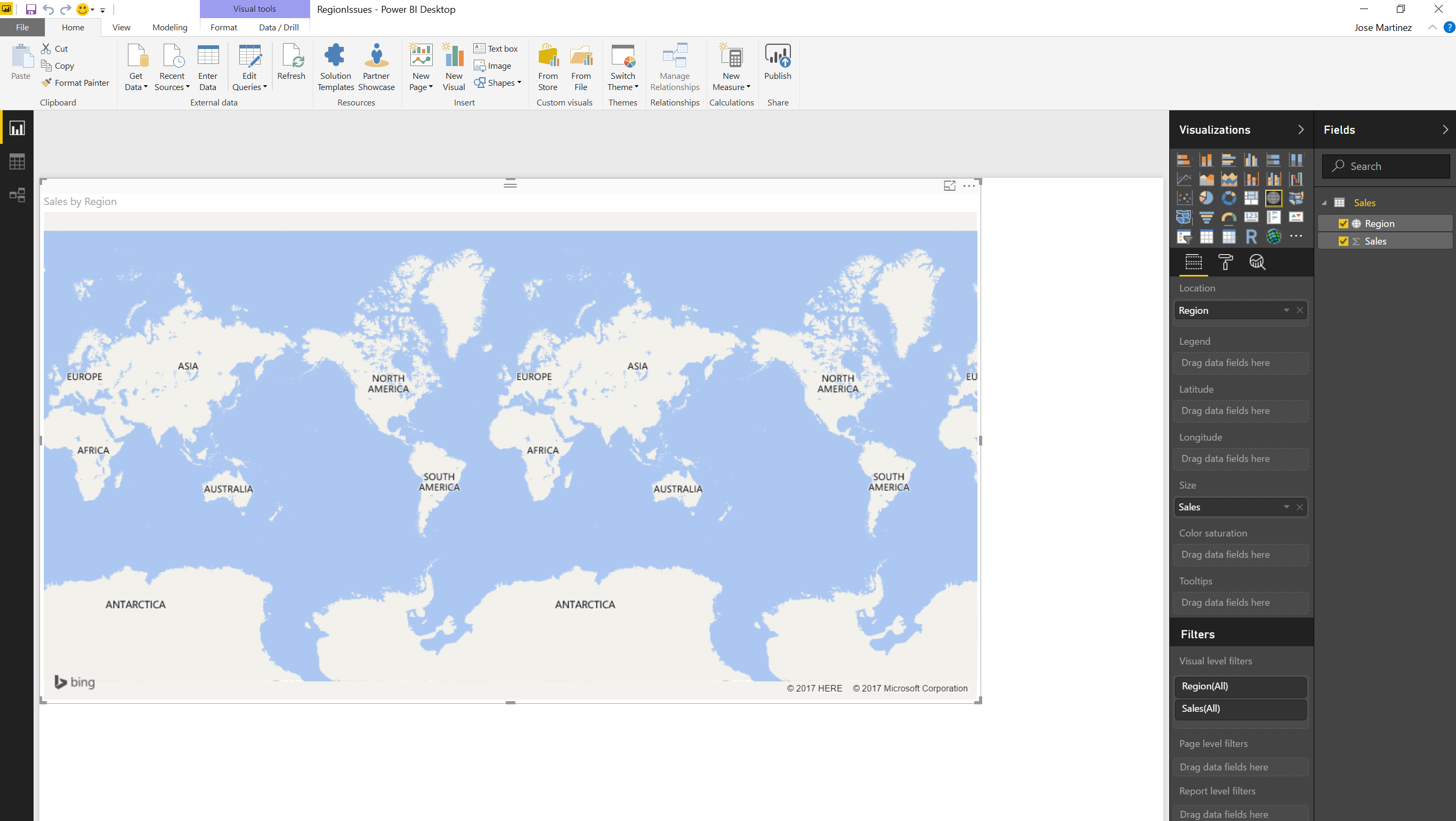Select the gauge visualization
The height and width of the screenshot is (821, 1456).
(1228, 217)
